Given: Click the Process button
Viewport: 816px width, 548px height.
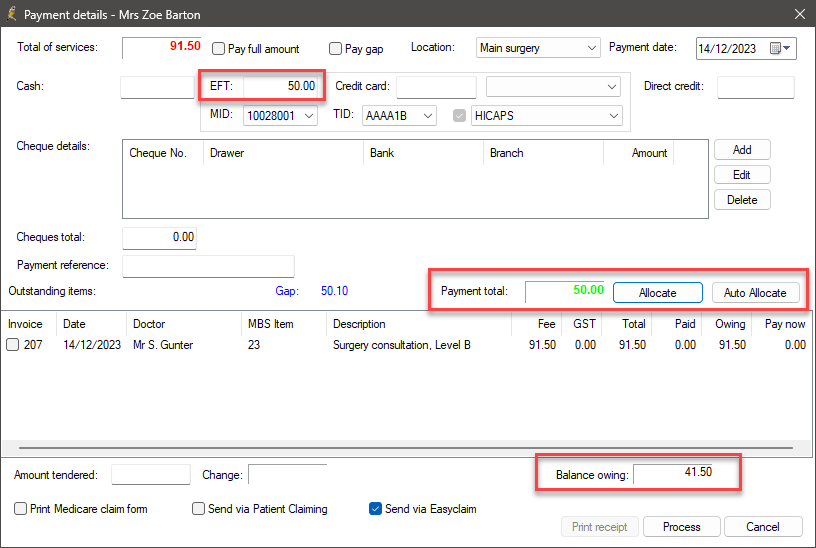Looking at the screenshot, I should (682, 527).
